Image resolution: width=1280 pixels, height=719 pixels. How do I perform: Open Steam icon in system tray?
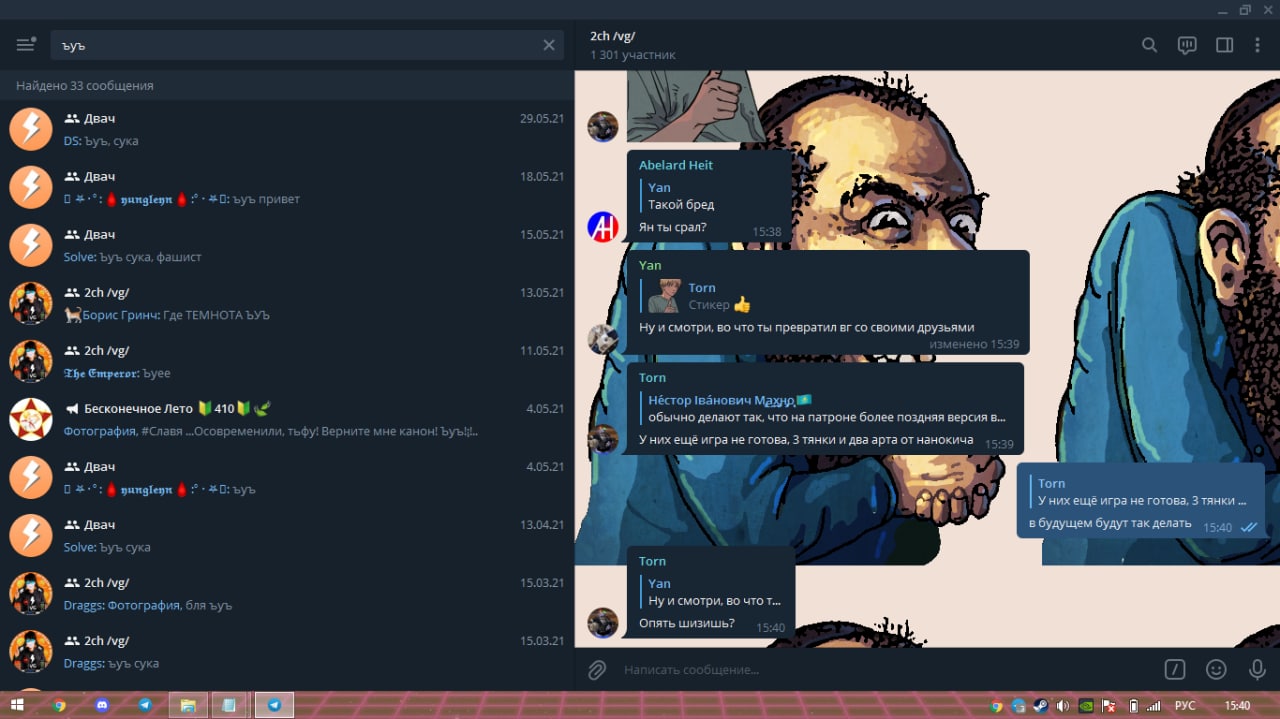(1041, 705)
